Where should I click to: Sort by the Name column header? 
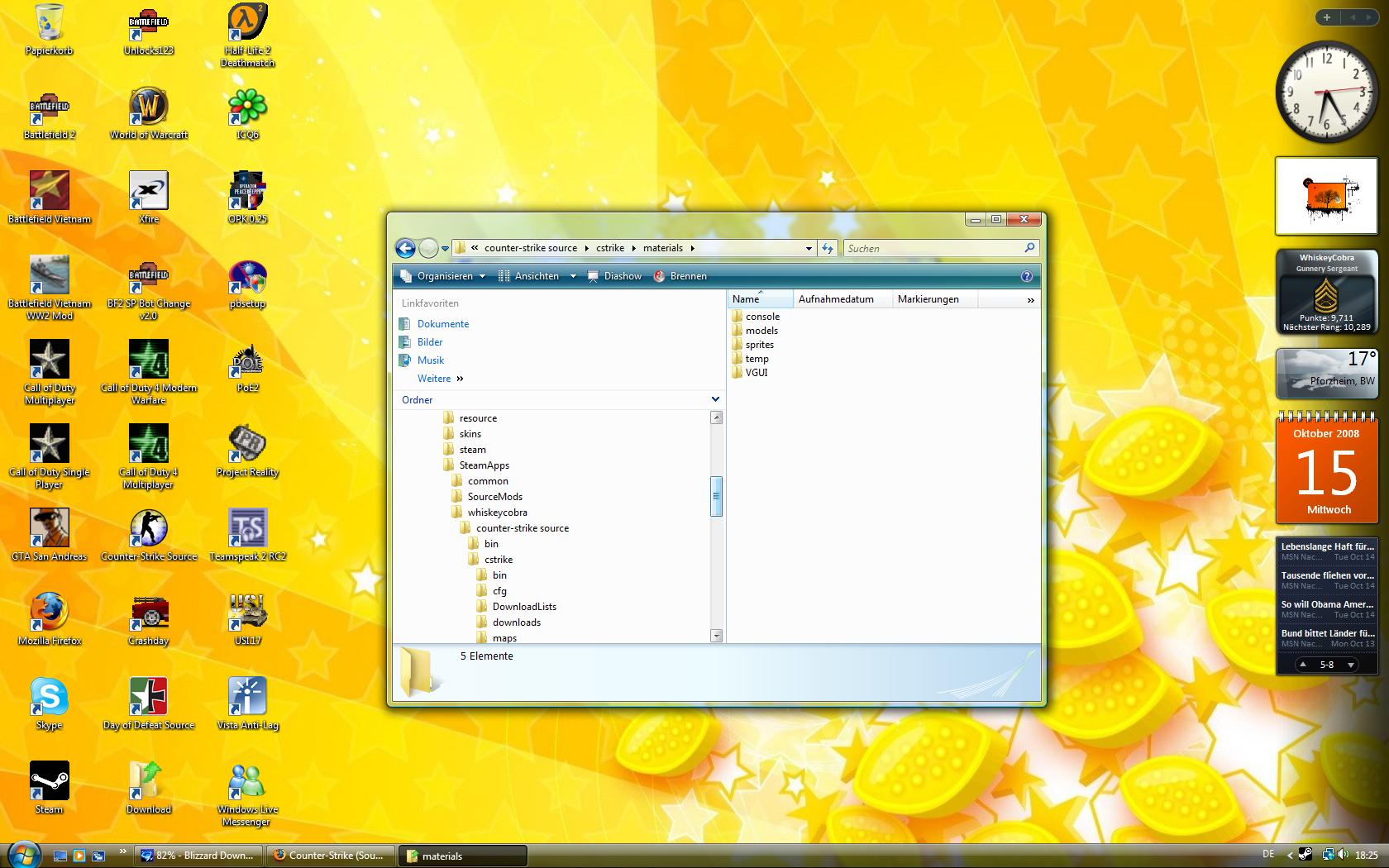[x=761, y=299]
